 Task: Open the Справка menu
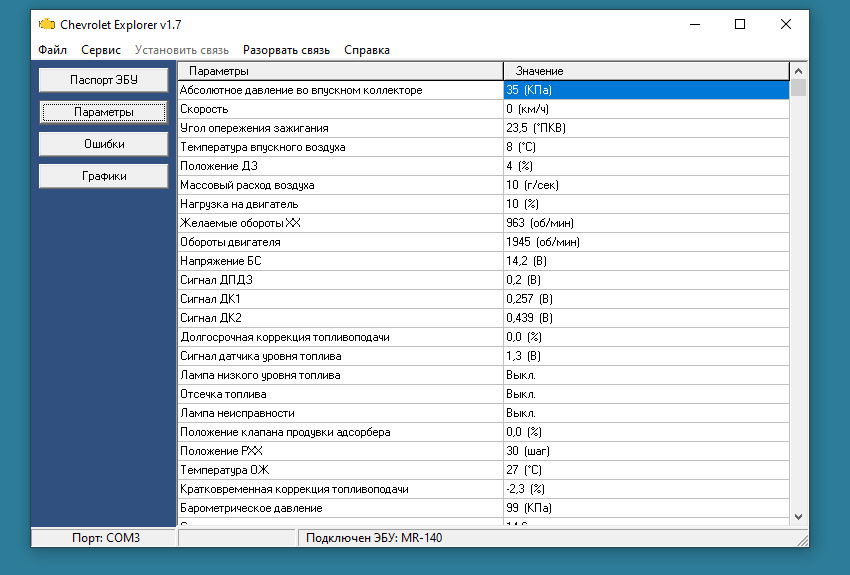[367, 50]
